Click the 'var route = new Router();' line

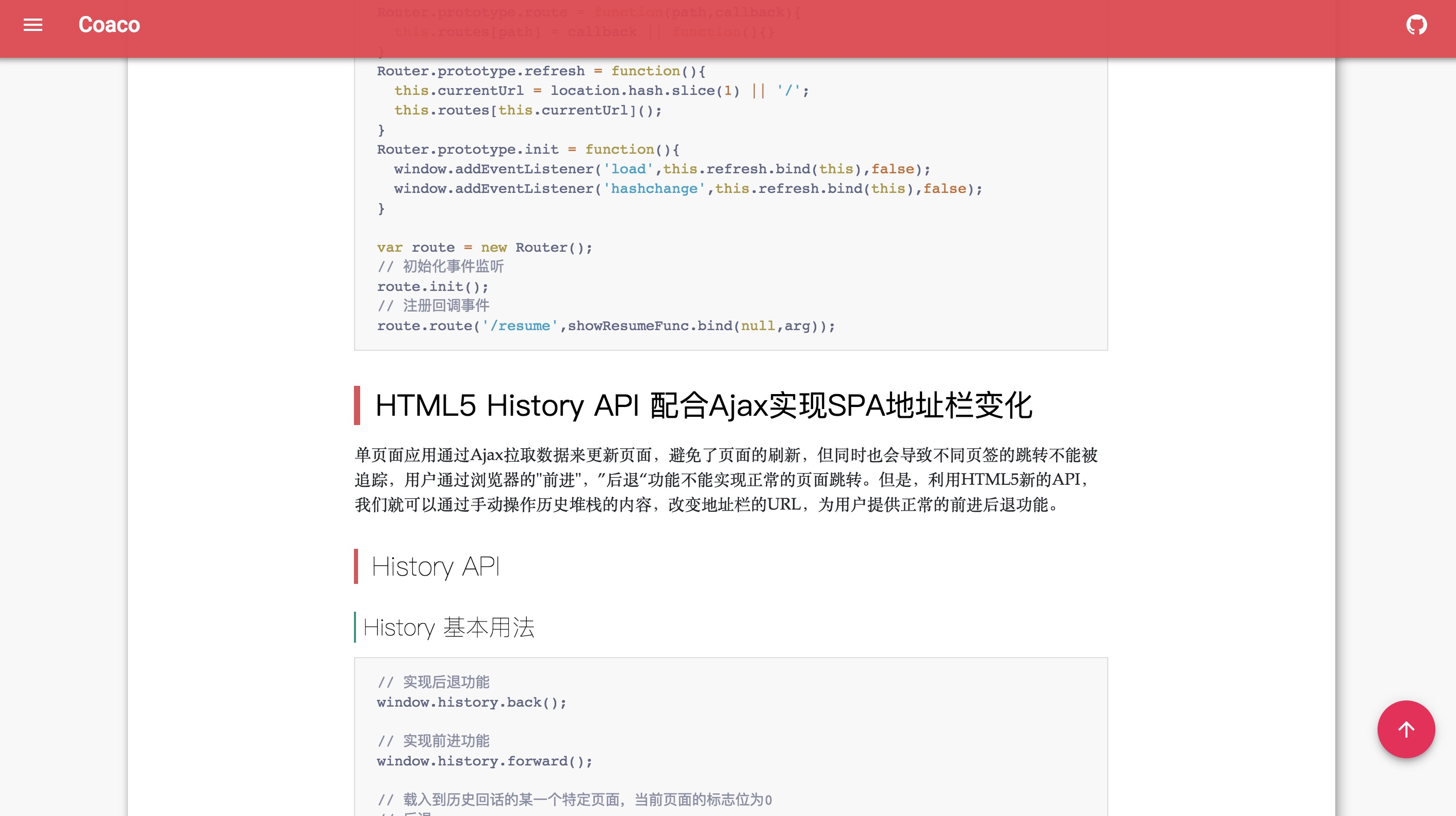(484, 248)
